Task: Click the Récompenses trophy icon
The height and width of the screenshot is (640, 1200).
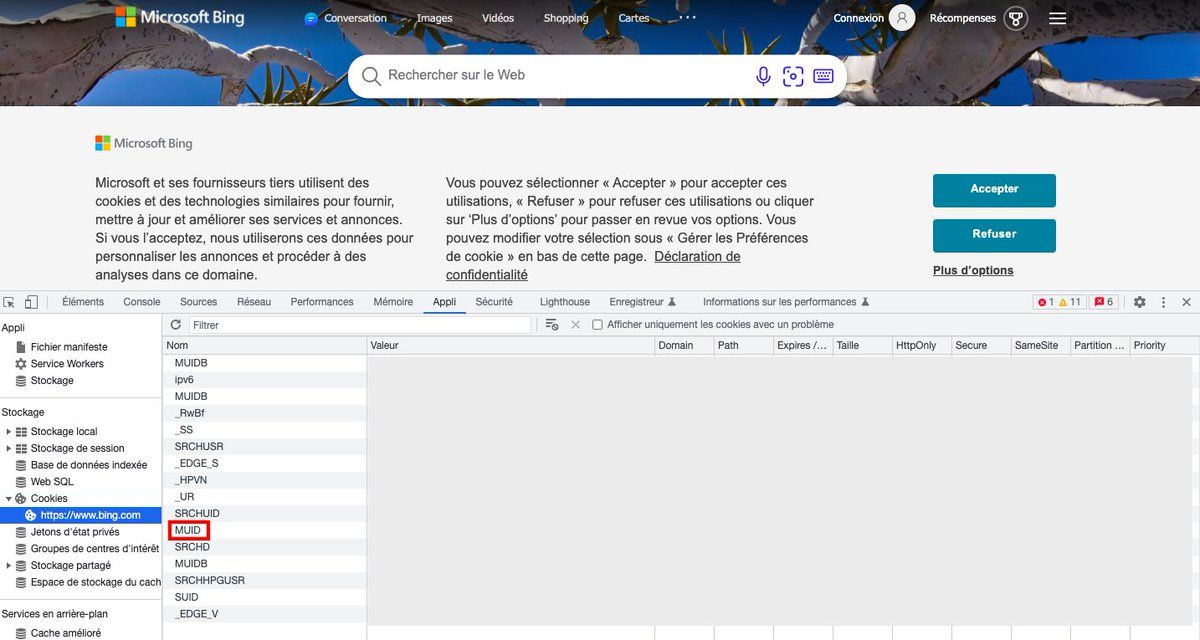Action: click(x=1016, y=18)
